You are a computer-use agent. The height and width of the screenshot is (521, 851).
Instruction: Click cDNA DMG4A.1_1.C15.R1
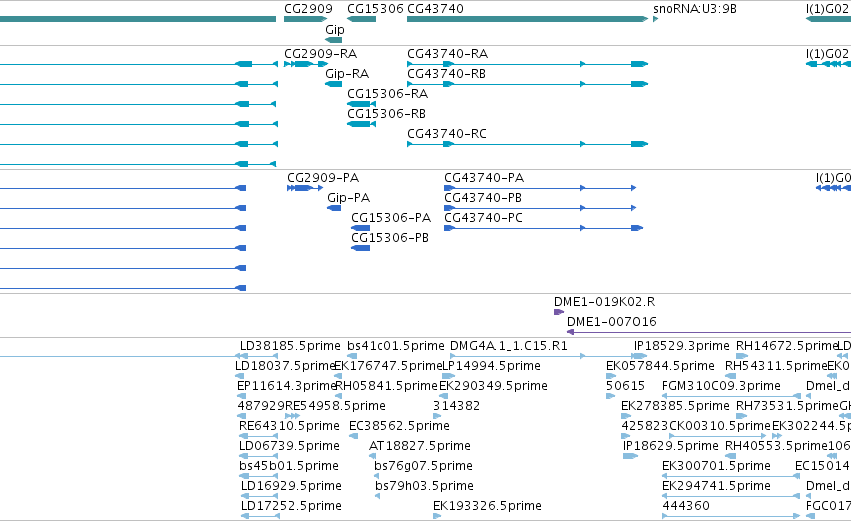(x=509, y=346)
